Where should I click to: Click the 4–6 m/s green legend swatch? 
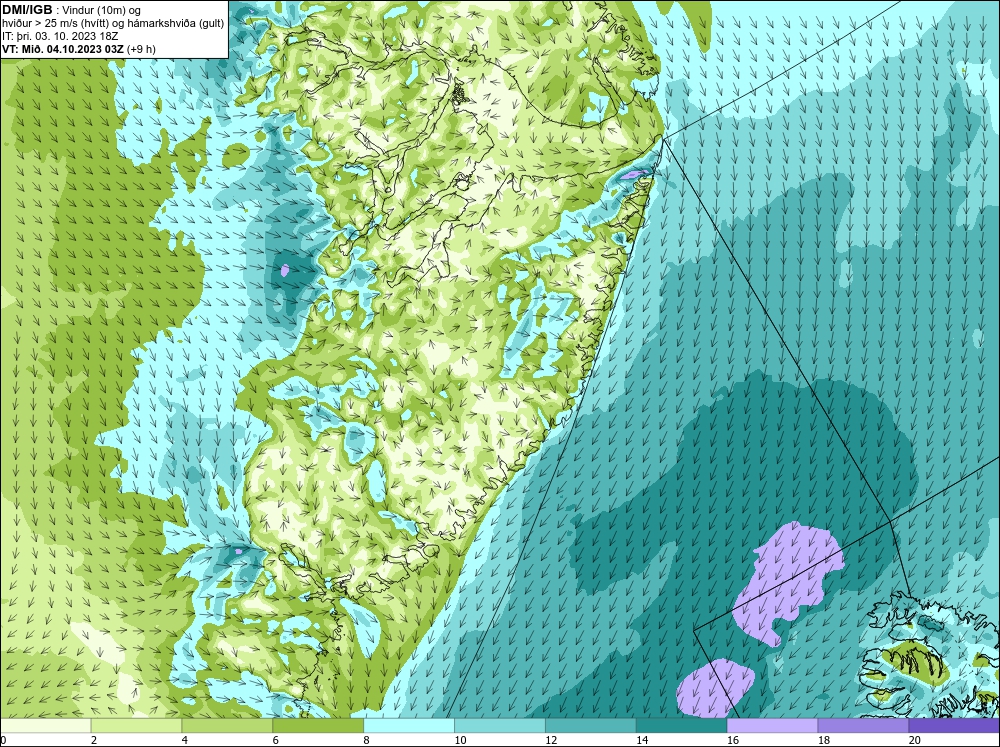click(227, 726)
